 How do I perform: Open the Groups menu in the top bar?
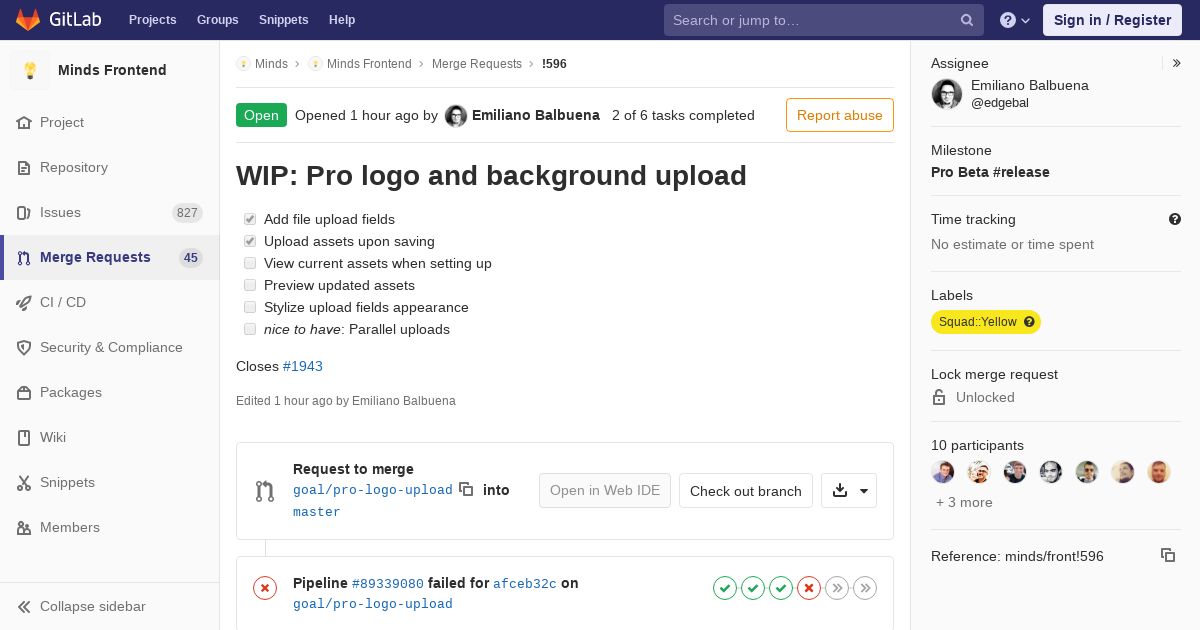217,20
